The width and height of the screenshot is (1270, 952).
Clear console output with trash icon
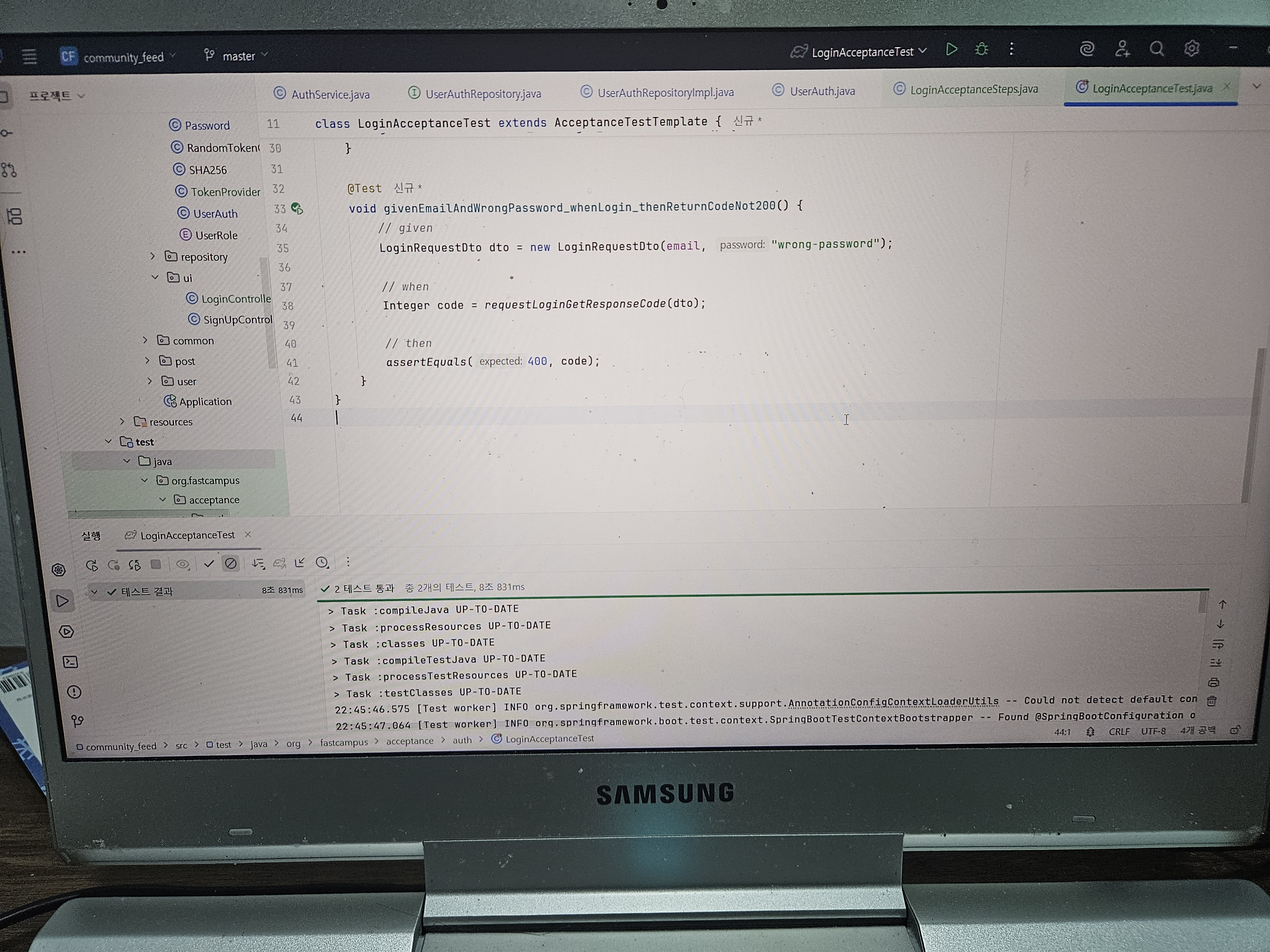[x=1212, y=701]
